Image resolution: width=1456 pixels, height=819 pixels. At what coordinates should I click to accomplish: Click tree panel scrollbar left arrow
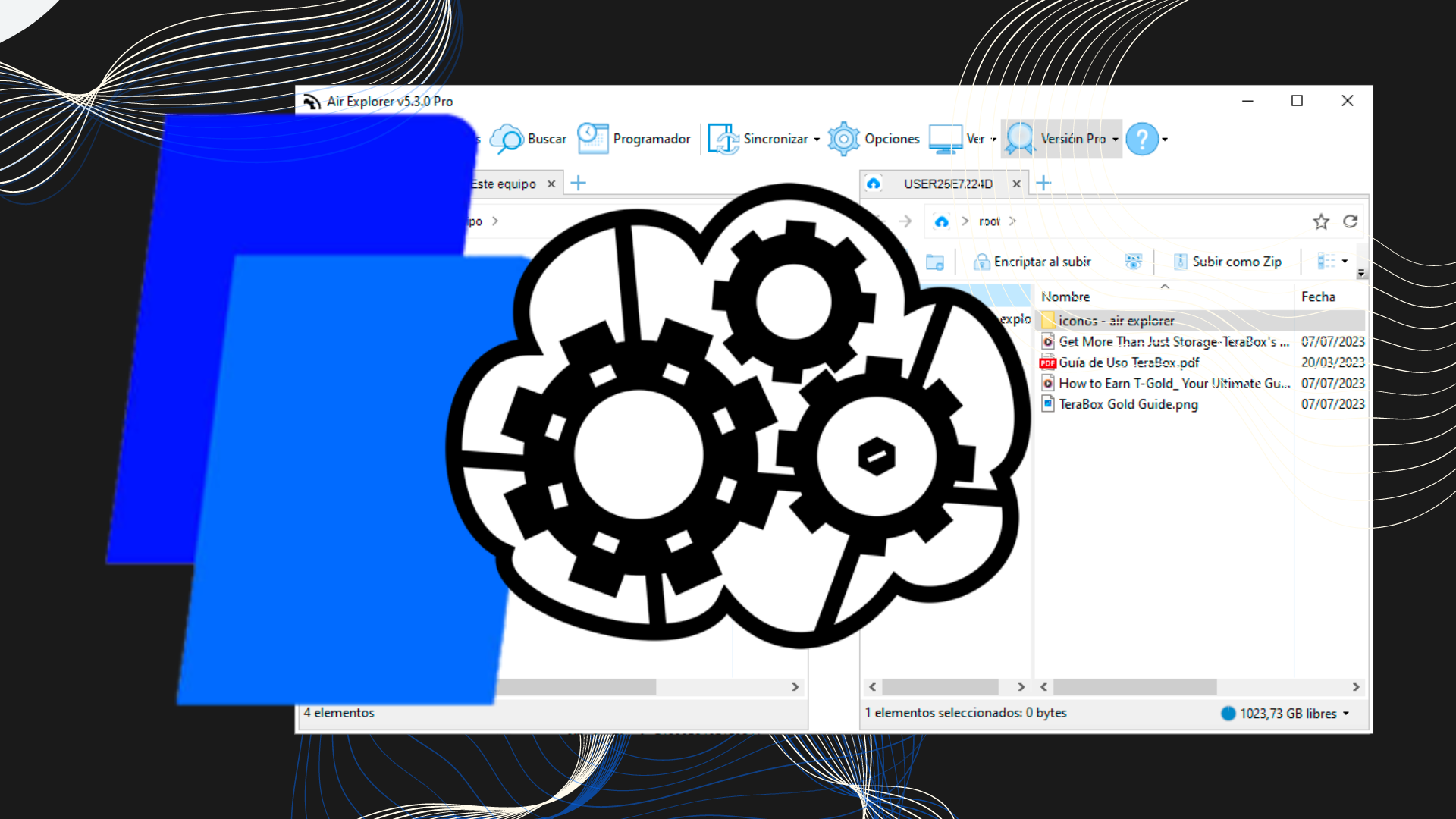(872, 687)
